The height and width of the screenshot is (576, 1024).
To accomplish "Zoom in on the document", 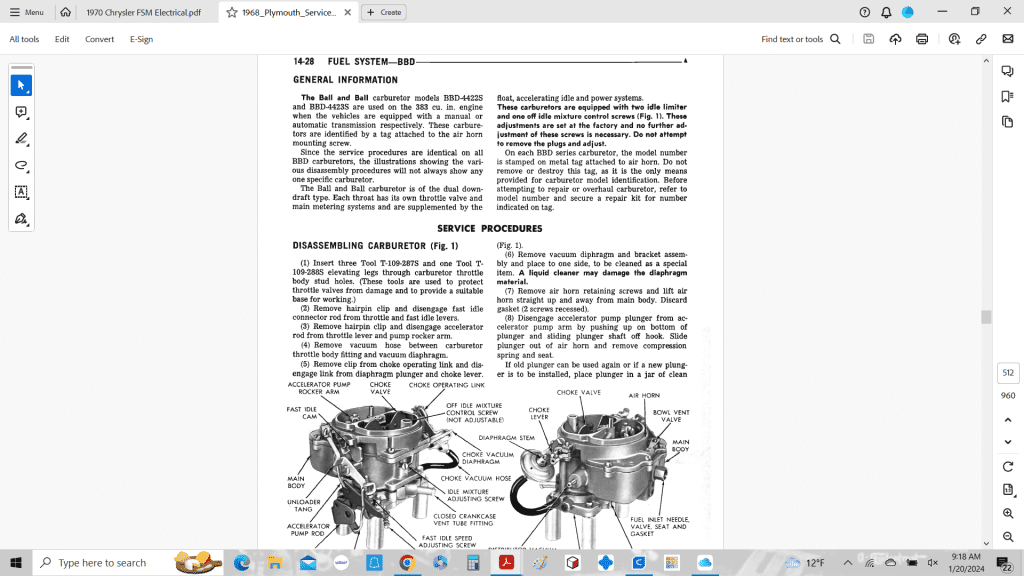I will click(1007, 512).
